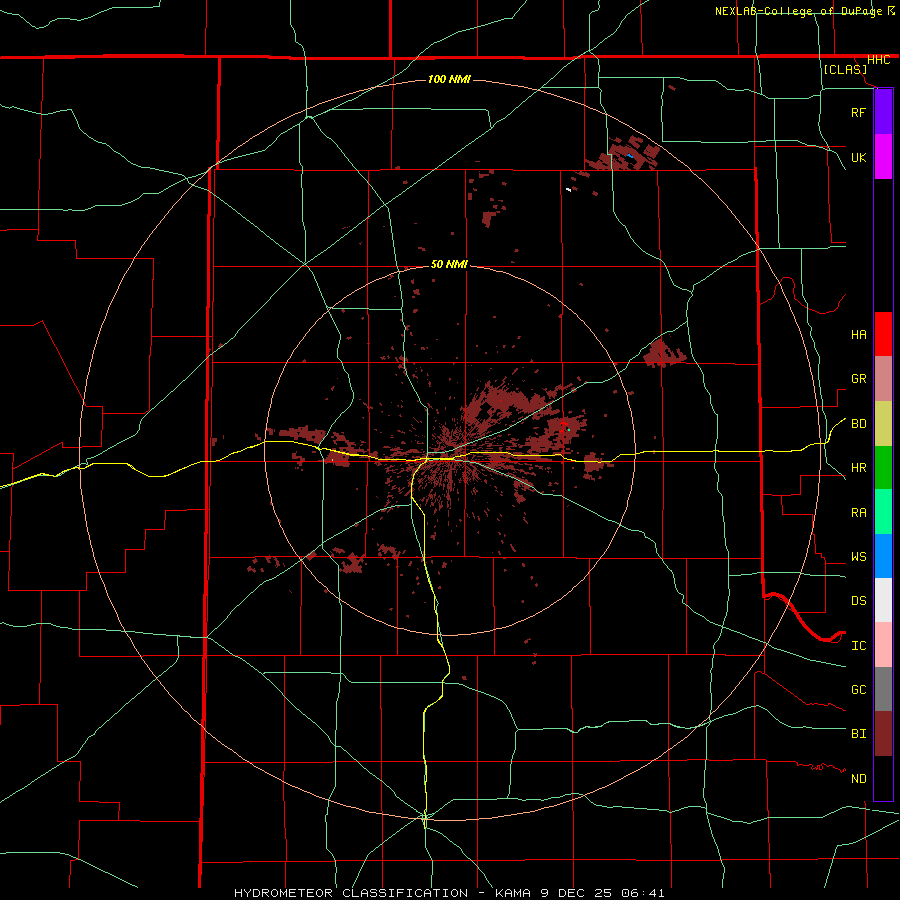Click the 06:41 timestamp text
Image resolution: width=900 pixels, height=900 pixels.
pos(643,893)
